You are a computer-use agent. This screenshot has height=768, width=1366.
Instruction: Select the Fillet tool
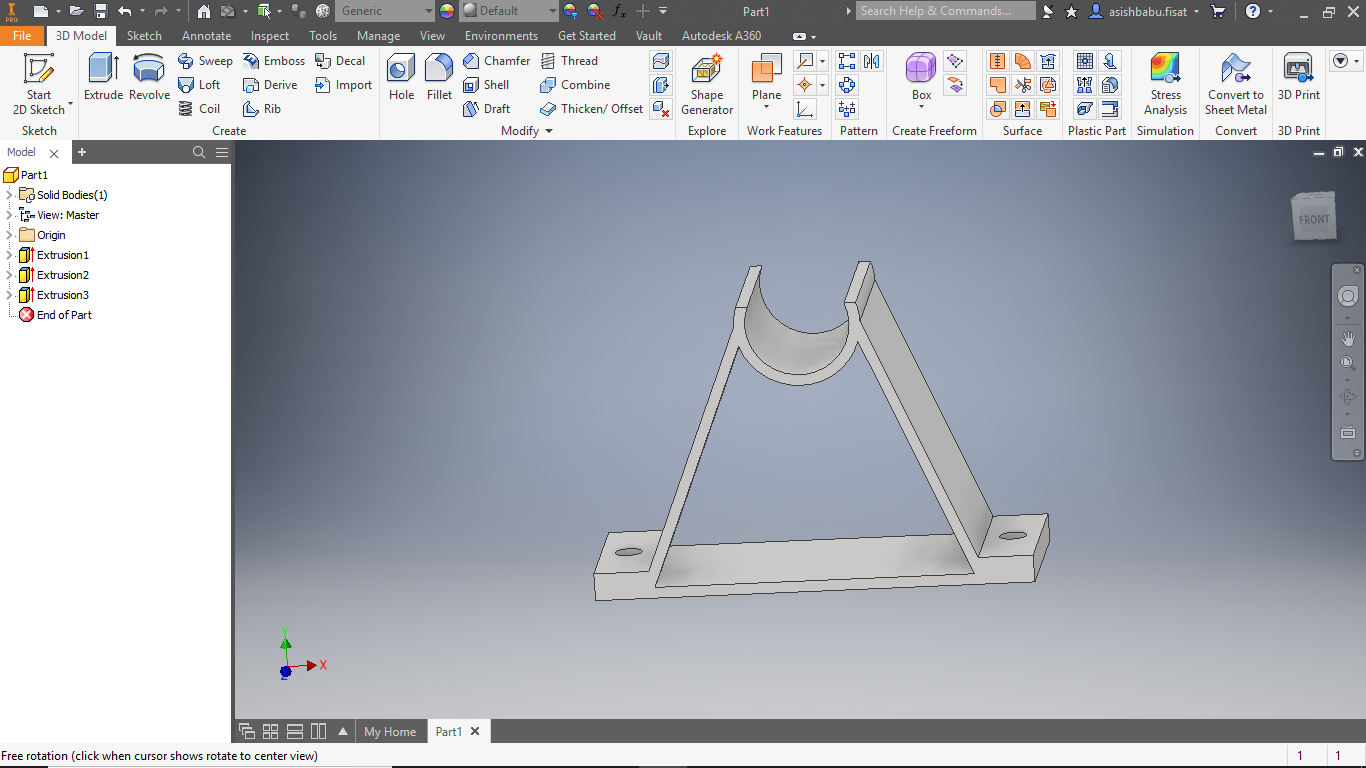[439, 78]
